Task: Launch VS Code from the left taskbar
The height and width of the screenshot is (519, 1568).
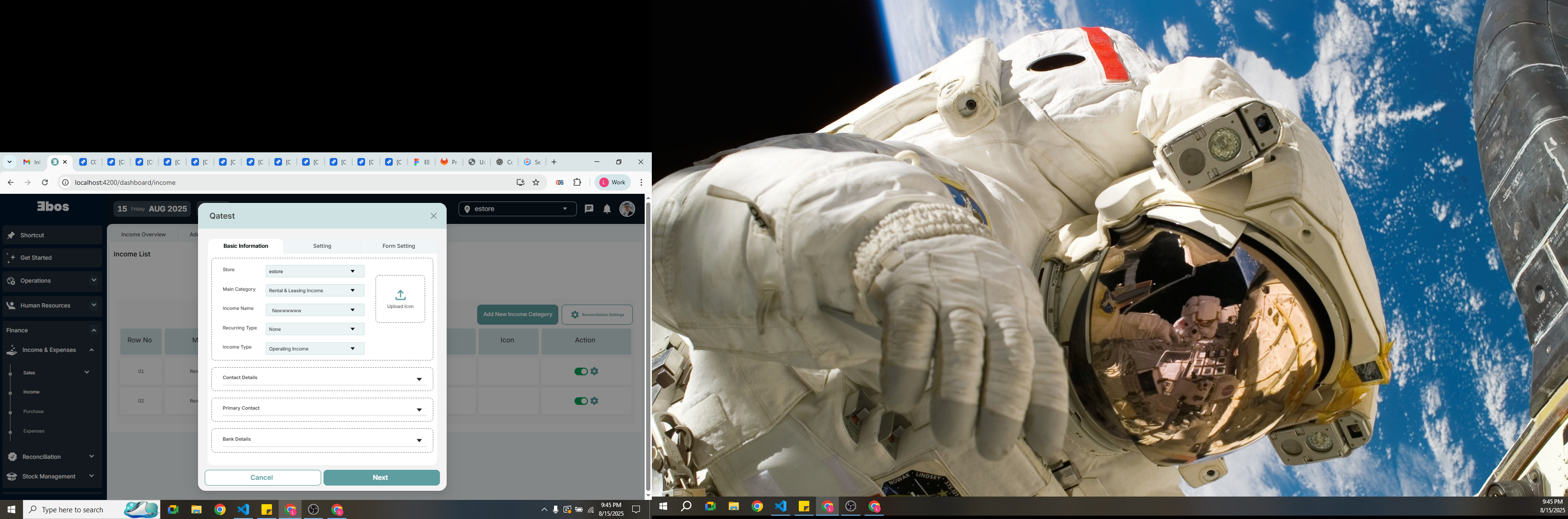Action: coord(243,509)
